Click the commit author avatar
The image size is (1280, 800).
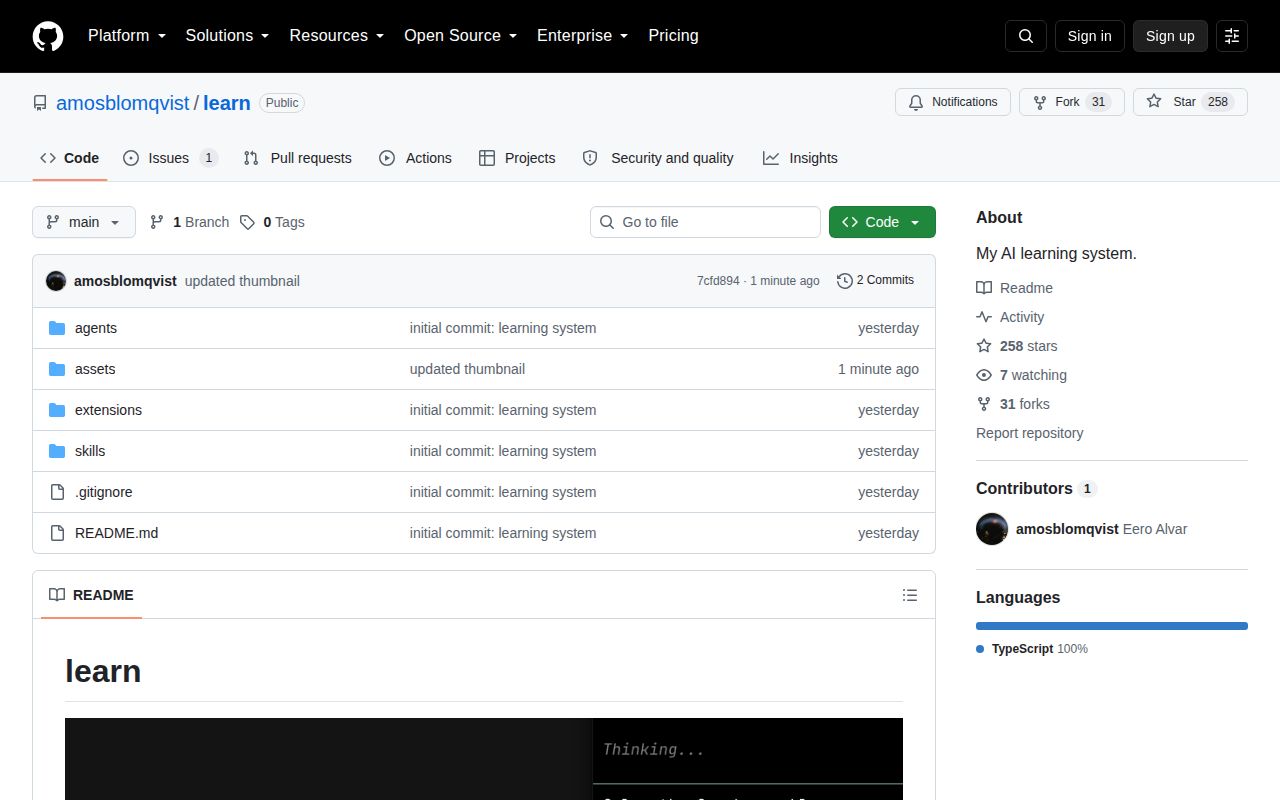pos(56,281)
